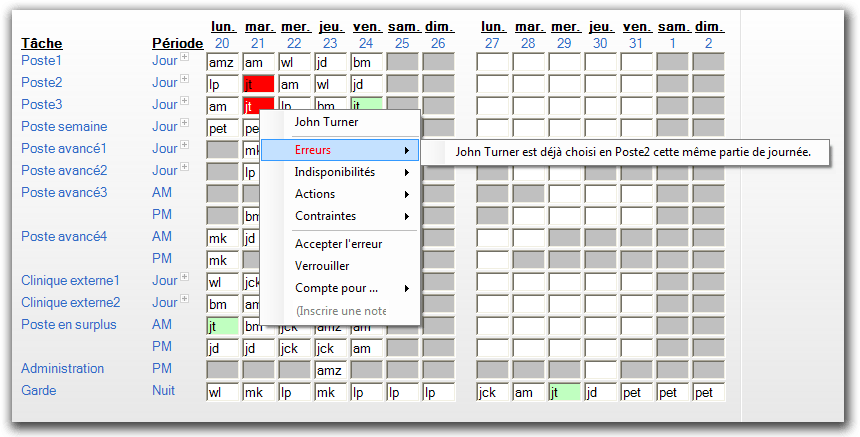Viewport: 860px width, 437px height.
Task: Select the green jt cell in Poste3 Friday
Action: [x=366, y=104]
